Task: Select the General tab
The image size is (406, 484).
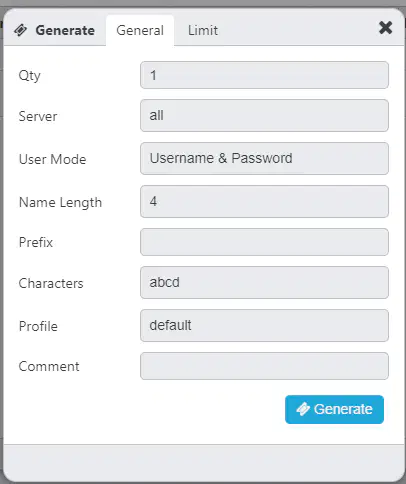Action: point(140,30)
